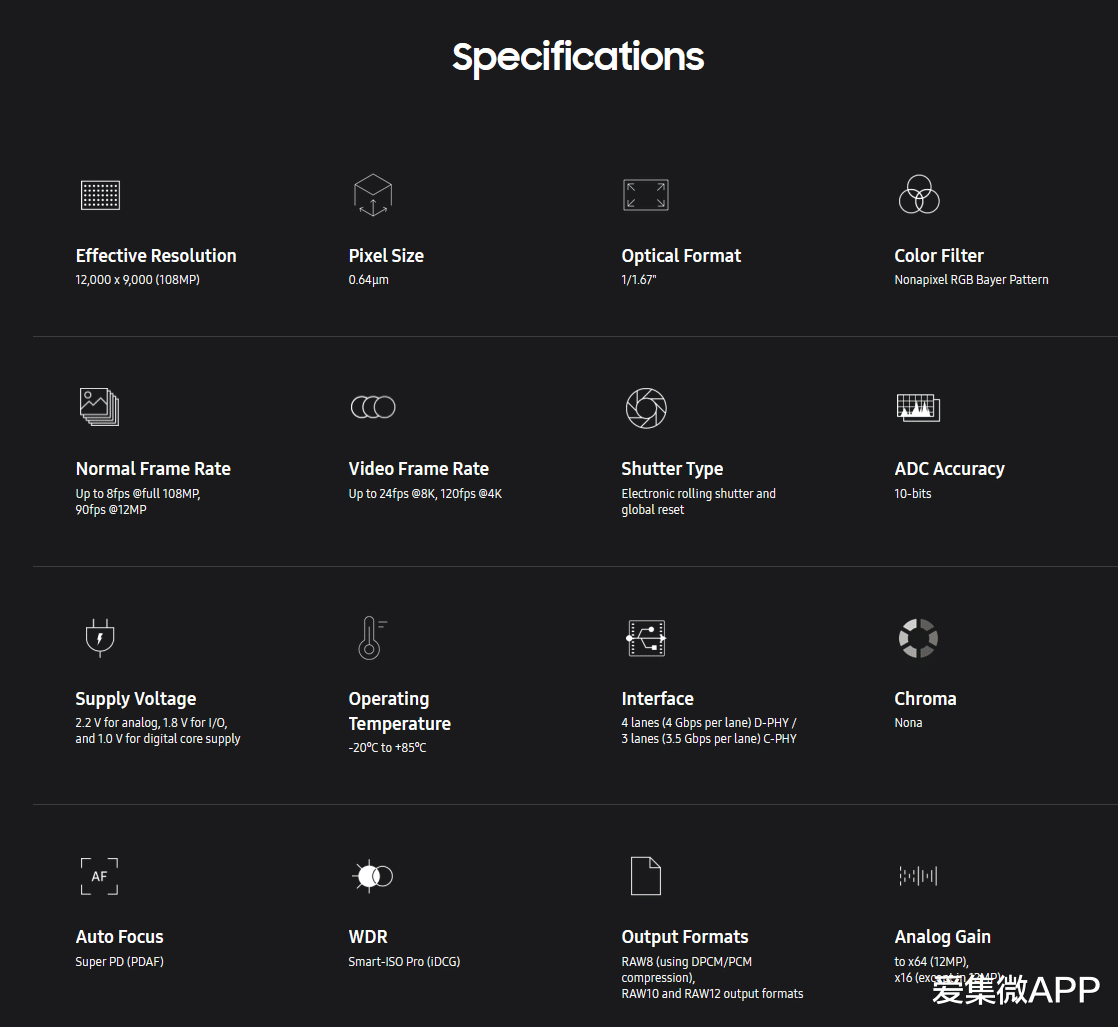The height and width of the screenshot is (1027, 1118).
Task: Click the WDR sun-and-circle icon
Action: pos(373,876)
